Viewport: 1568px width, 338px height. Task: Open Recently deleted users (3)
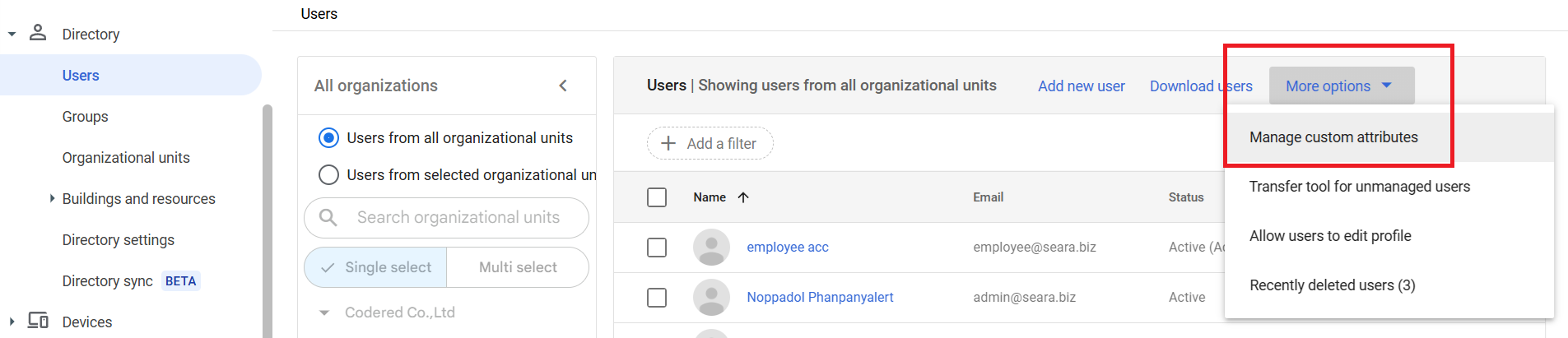(x=1332, y=285)
